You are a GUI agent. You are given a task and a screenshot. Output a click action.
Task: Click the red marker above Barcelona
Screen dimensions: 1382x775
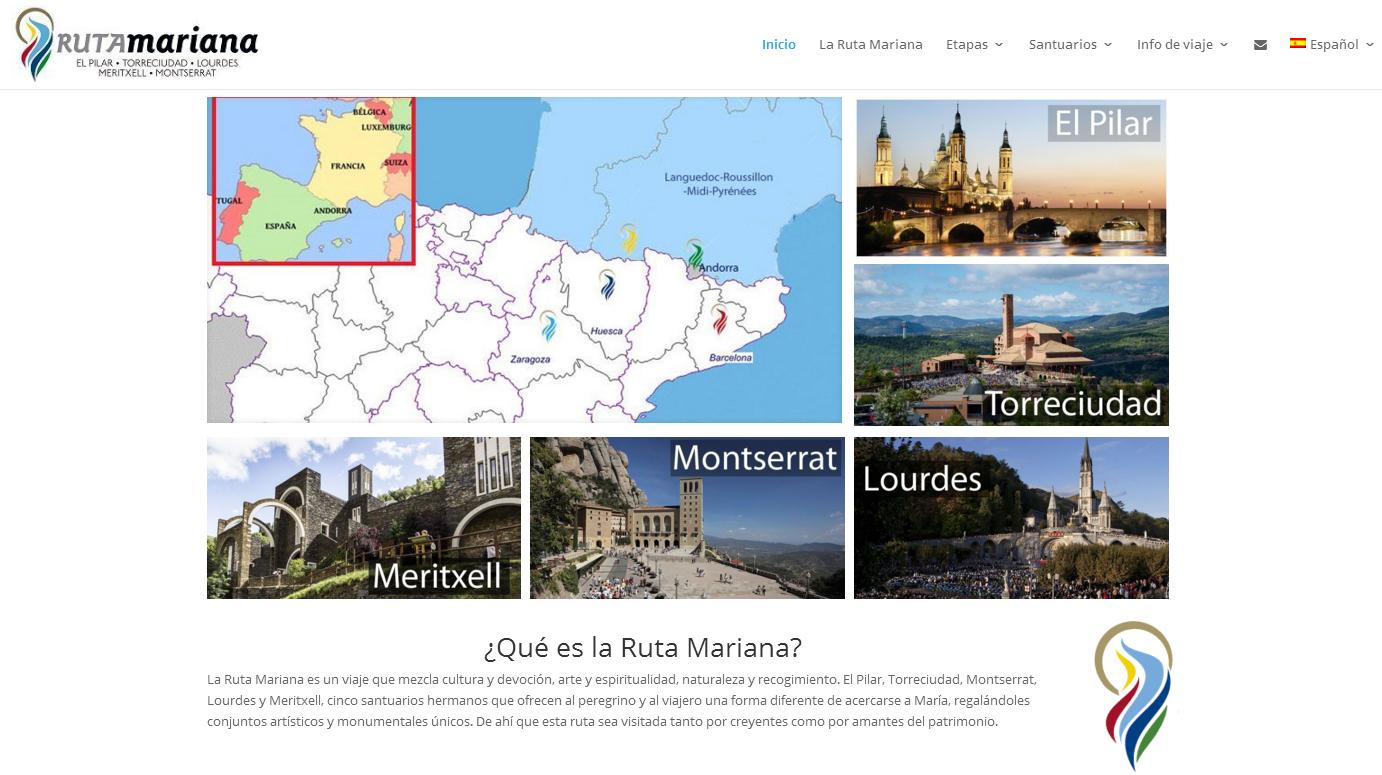point(719,319)
